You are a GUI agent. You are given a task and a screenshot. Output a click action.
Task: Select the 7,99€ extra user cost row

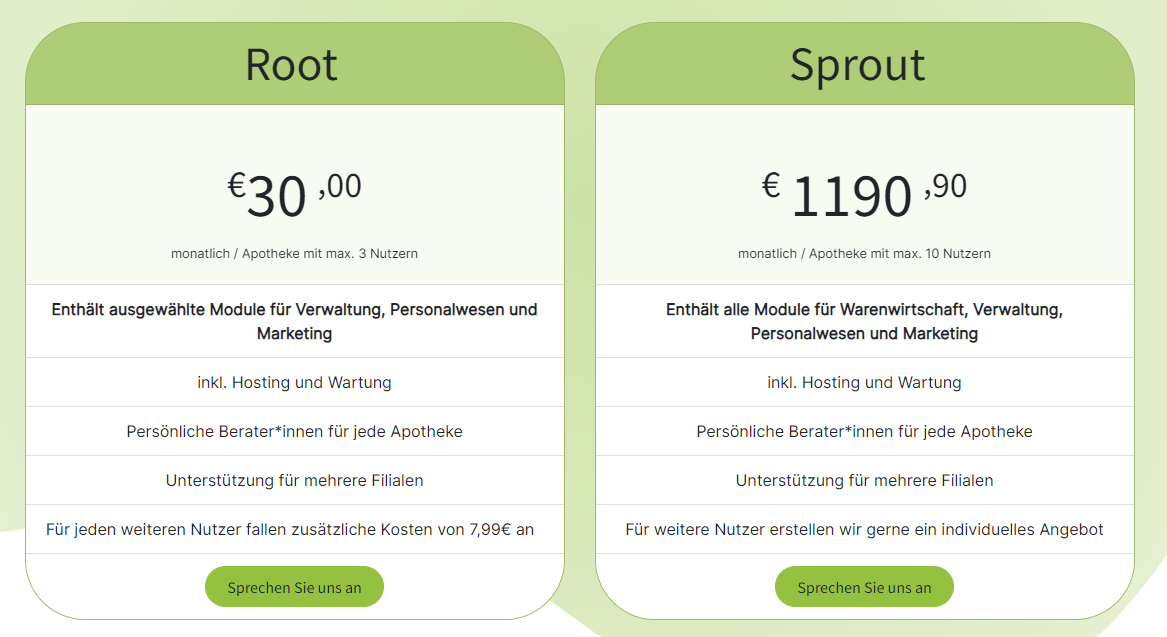[294, 529]
